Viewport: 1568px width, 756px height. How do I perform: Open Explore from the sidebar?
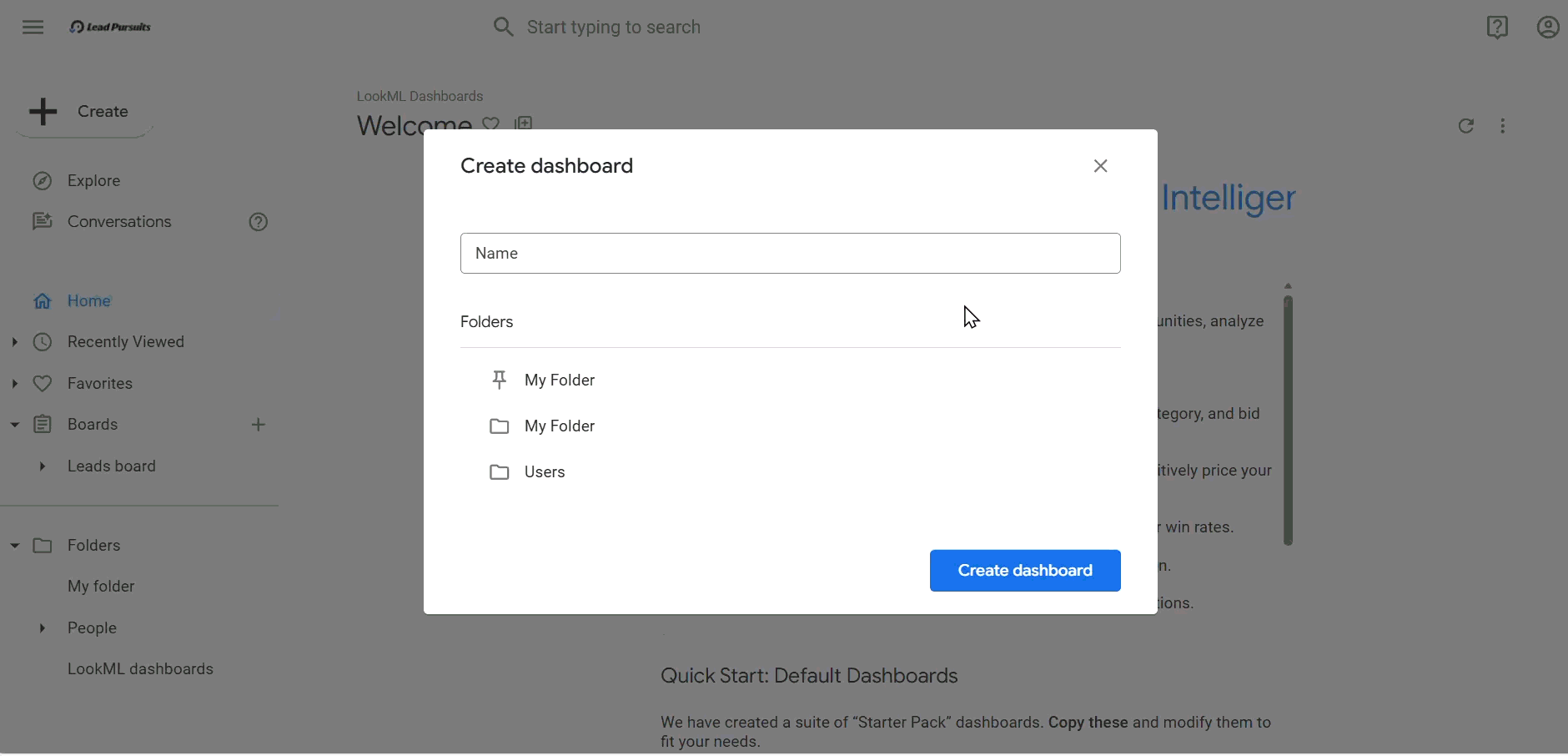point(93,181)
